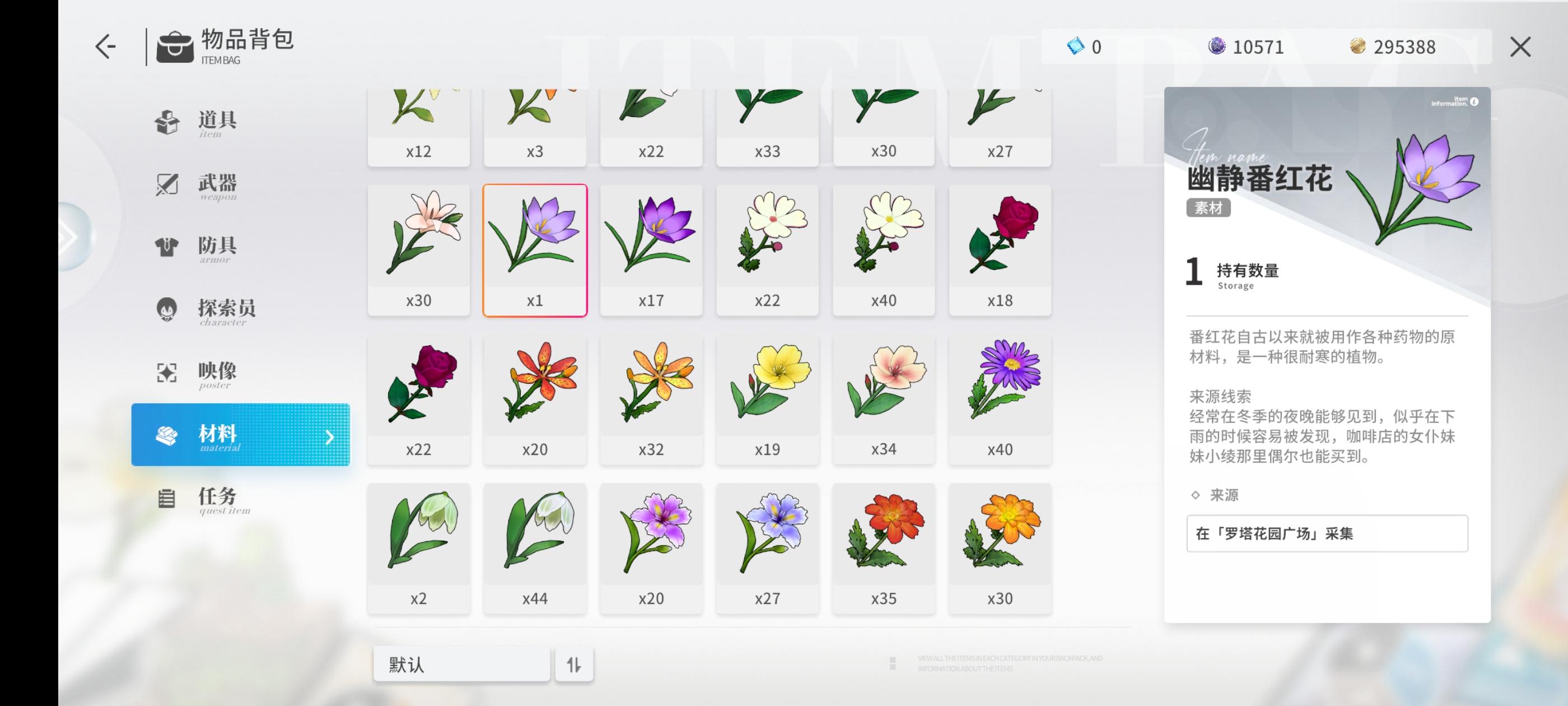The height and width of the screenshot is (706, 1568).
Task: Click source 在「罗塔花园广场」采集
Action: tap(1327, 533)
